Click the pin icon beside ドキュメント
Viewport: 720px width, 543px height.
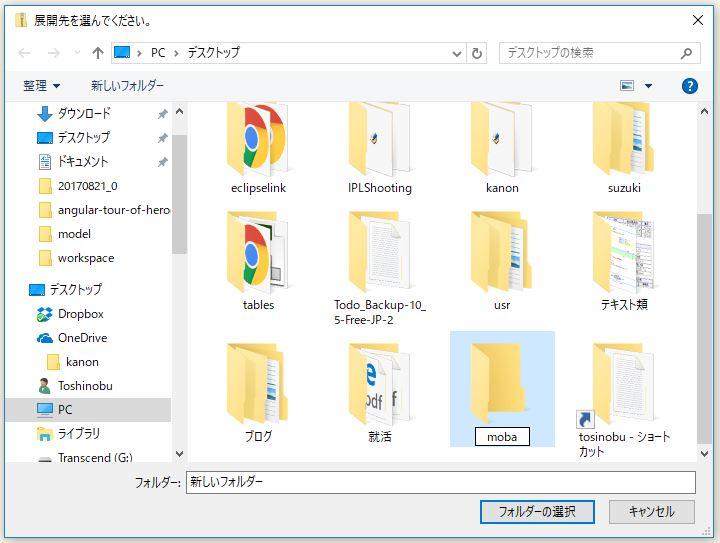click(163, 162)
